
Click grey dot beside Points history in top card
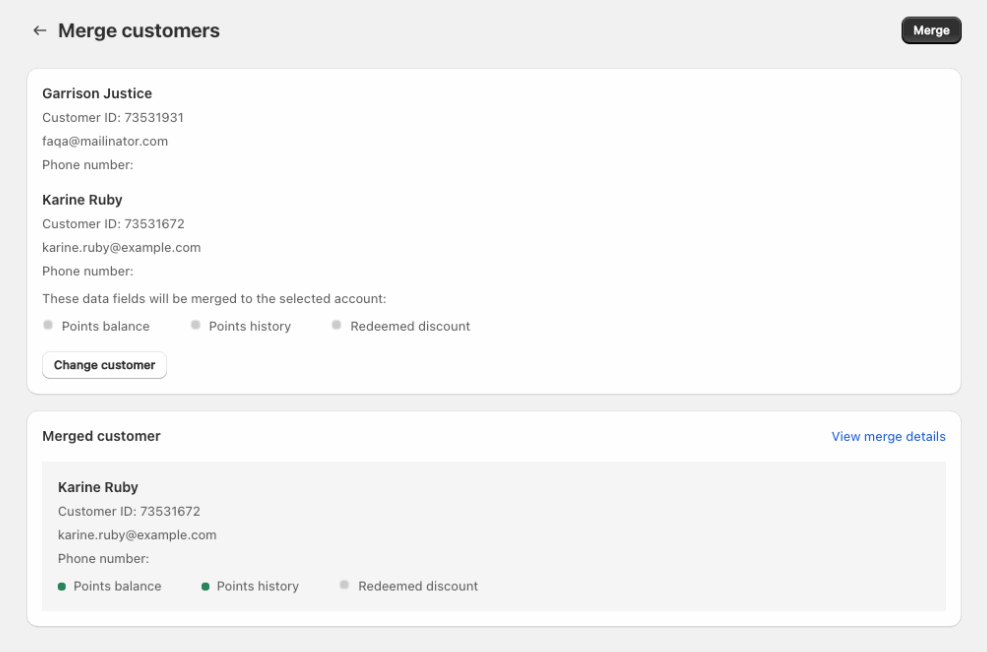click(x=196, y=325)
